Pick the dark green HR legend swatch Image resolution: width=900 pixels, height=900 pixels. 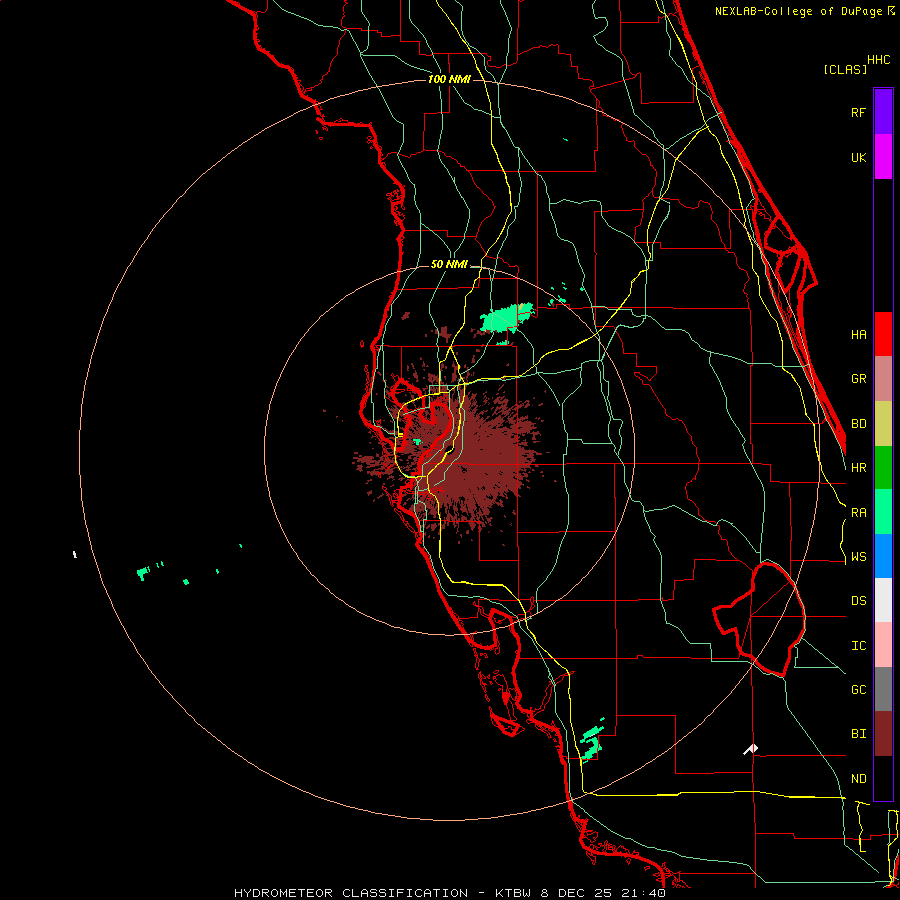coord(883,468)
